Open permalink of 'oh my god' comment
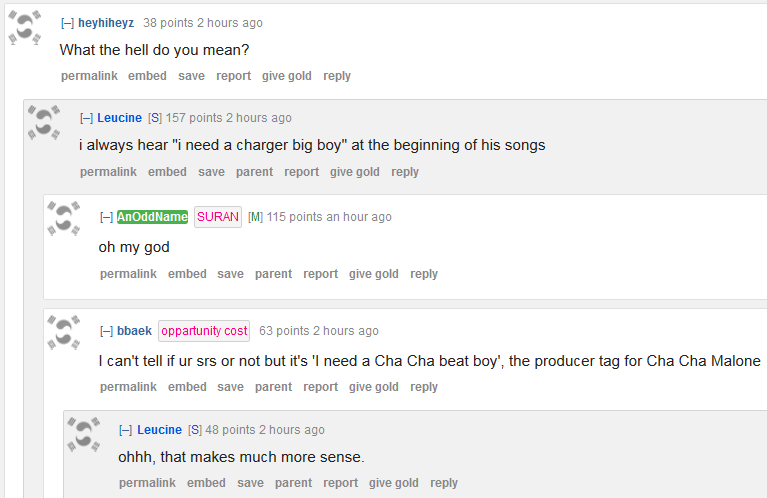 pyautogui.click(x=128, y=274)
